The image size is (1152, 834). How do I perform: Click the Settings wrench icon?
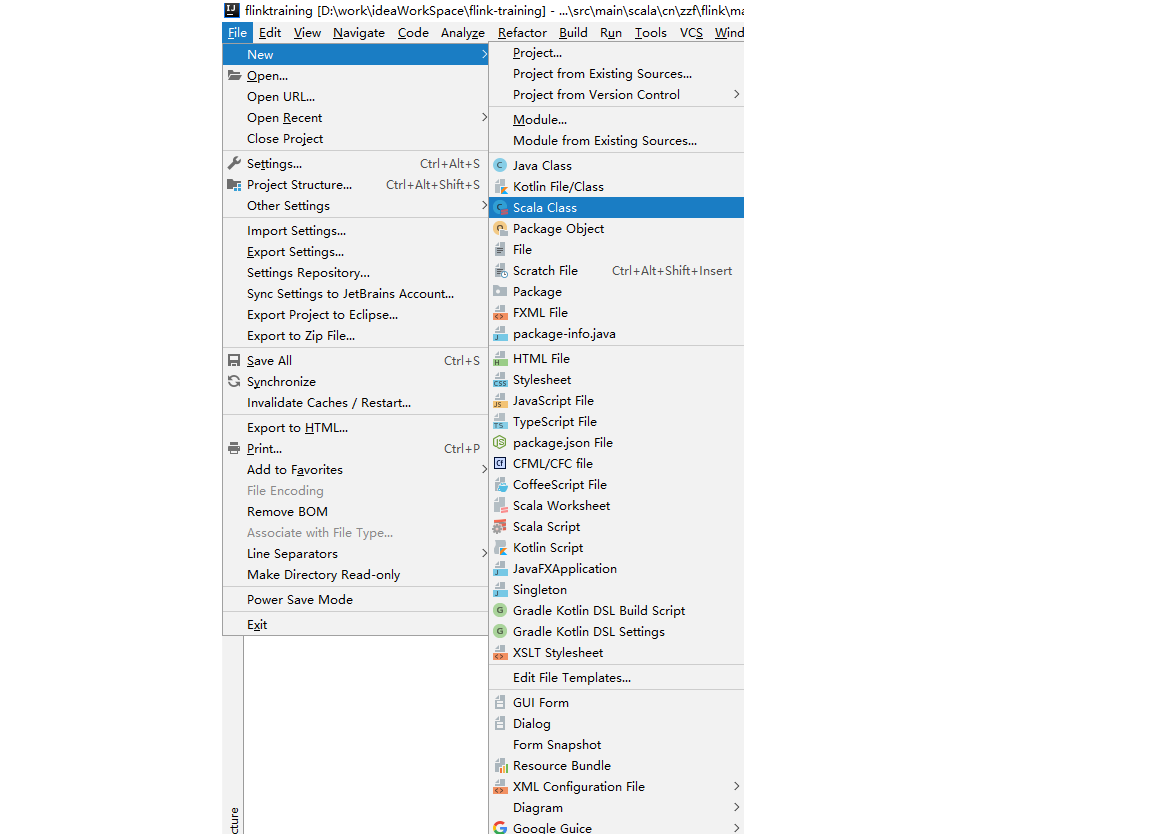(x=234, y=163)
